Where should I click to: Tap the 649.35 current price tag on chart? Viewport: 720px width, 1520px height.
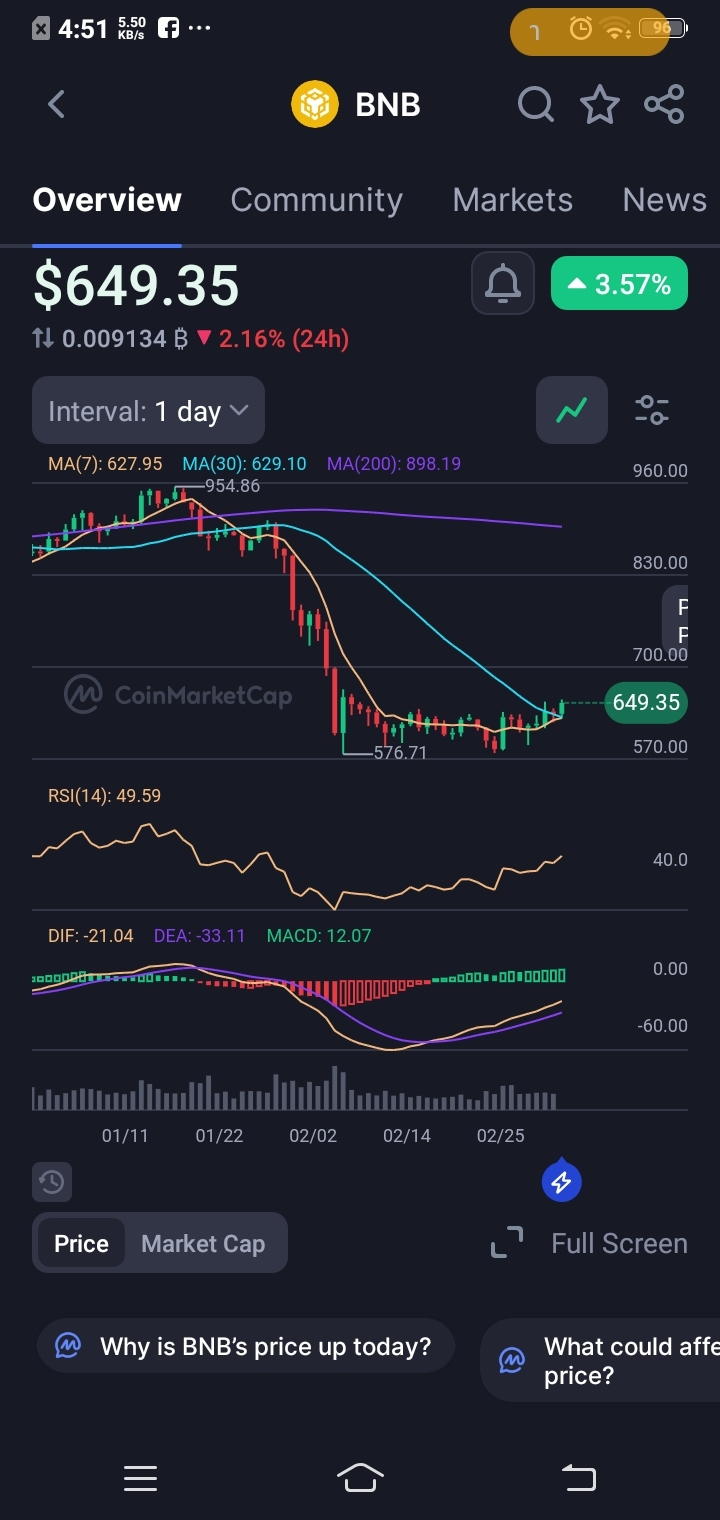point(646,702)
